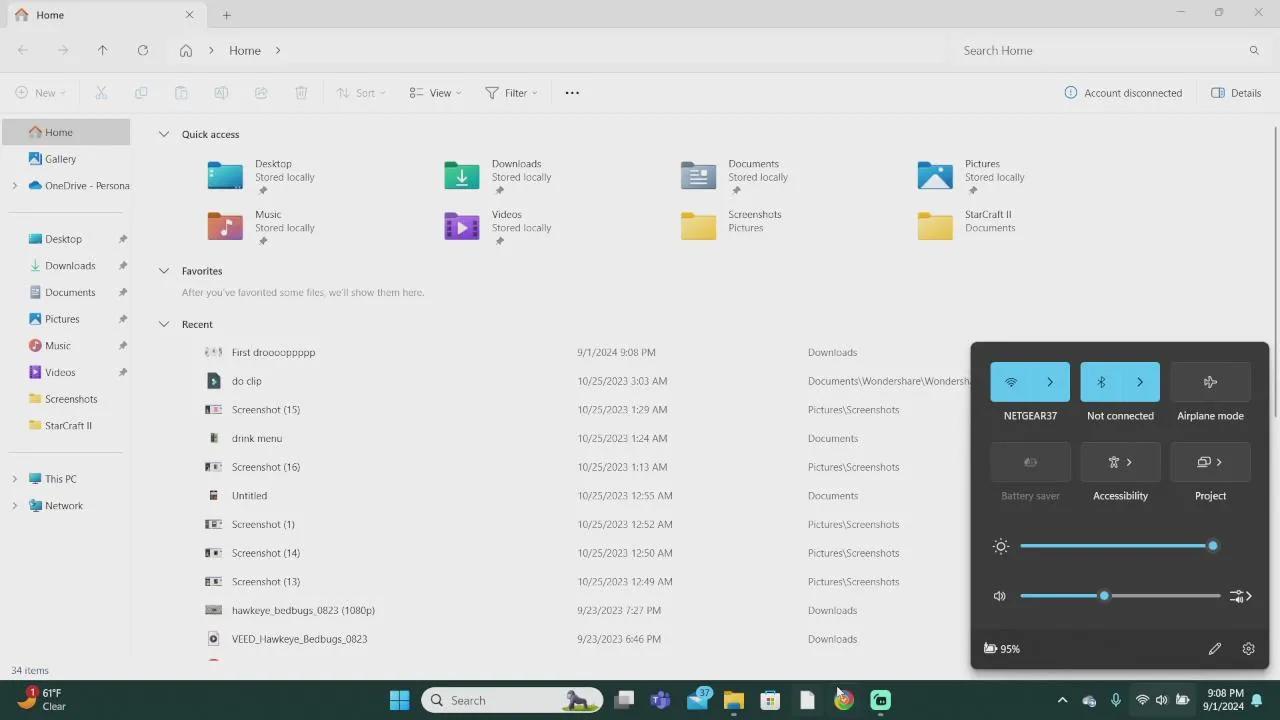The width and height of the screenshot is (1280, 720).
Task: Open Google Chrome from taskbar
Action: coord(844,700)
